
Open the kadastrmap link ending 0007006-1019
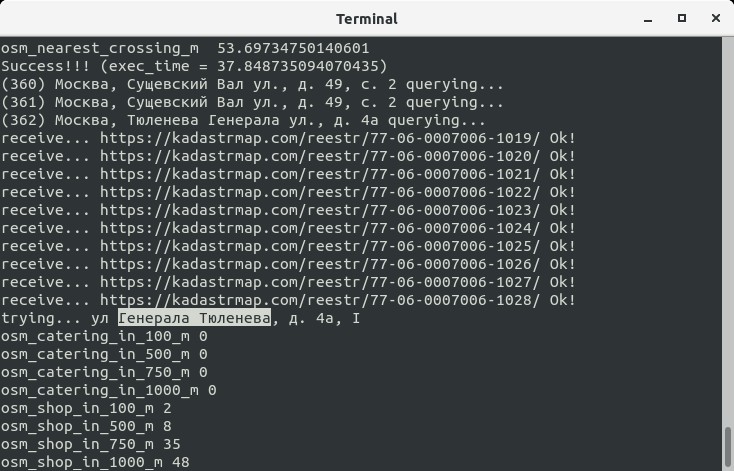coord(320,138)
